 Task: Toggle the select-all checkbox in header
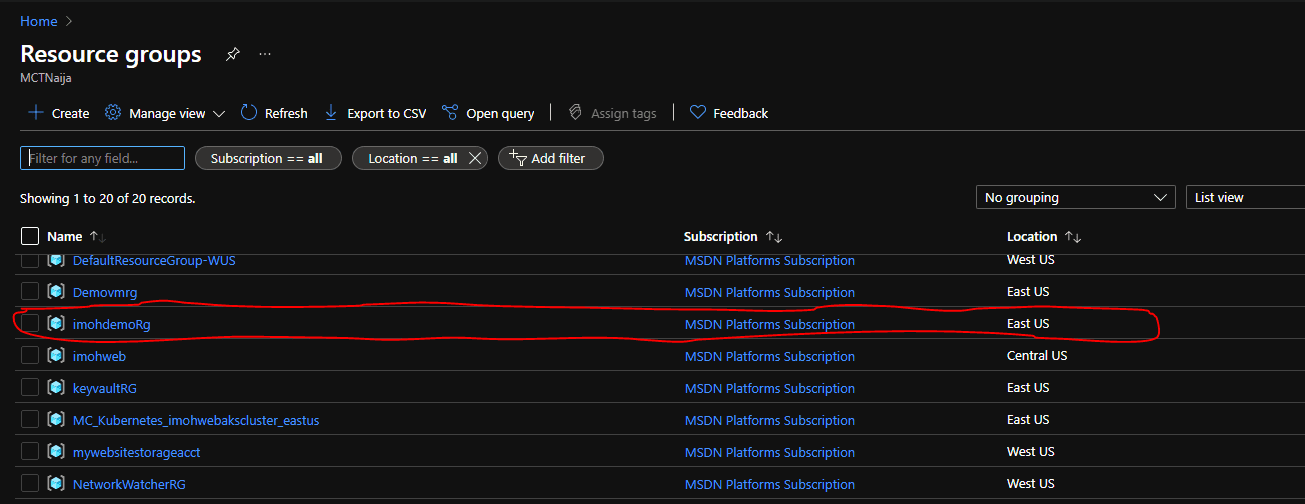coord(30,236)
